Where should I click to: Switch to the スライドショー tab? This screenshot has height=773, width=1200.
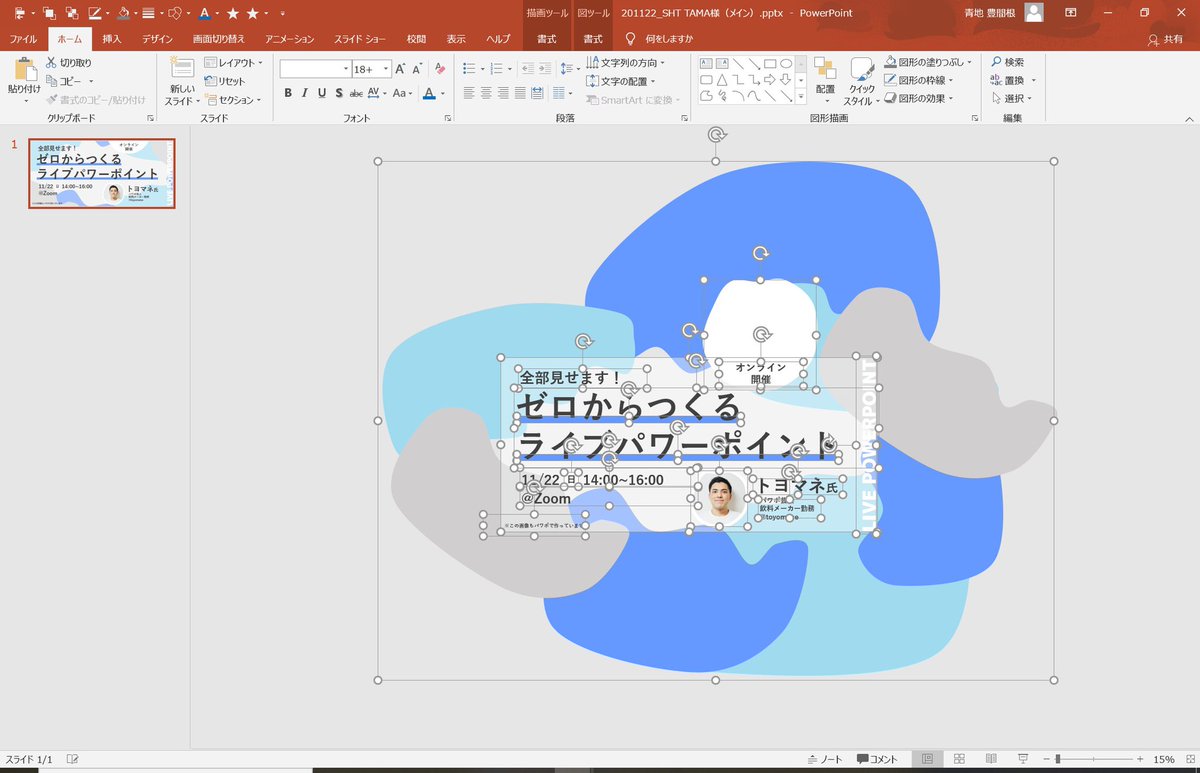coord(361,39)
